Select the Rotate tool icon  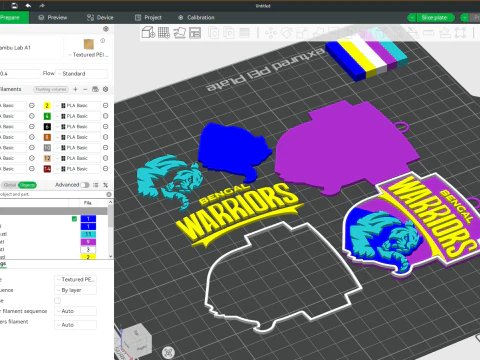[x=286, y=33]
